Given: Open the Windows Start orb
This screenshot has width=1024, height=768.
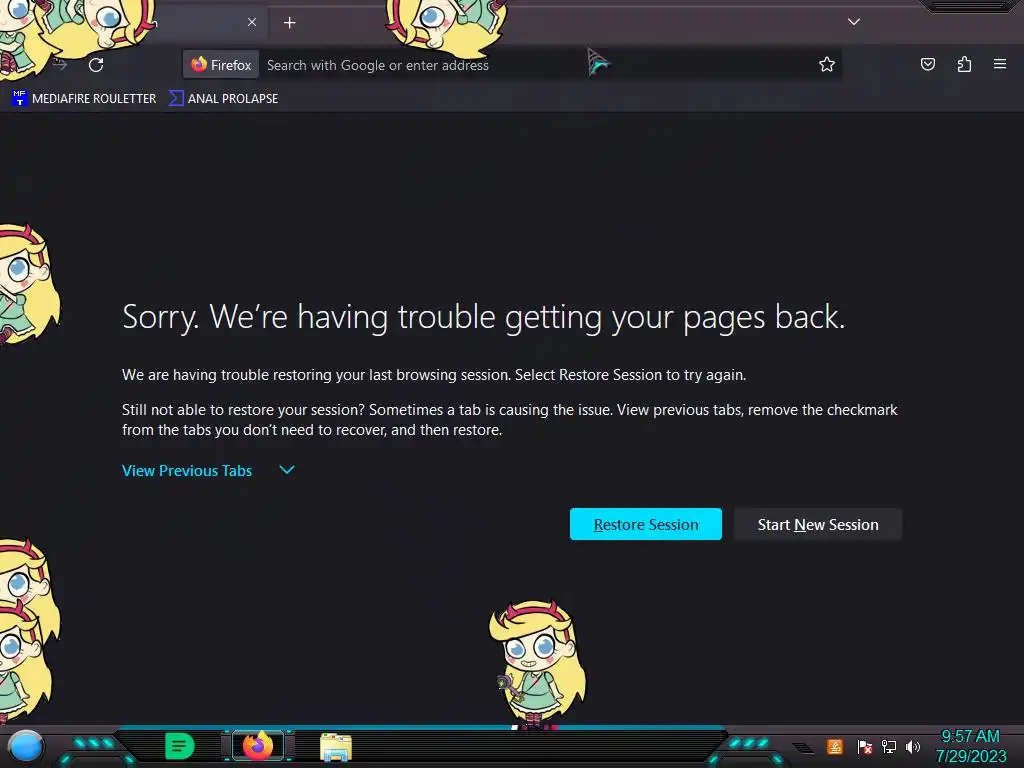Looking at the screenshot, I should click(25, 747).
